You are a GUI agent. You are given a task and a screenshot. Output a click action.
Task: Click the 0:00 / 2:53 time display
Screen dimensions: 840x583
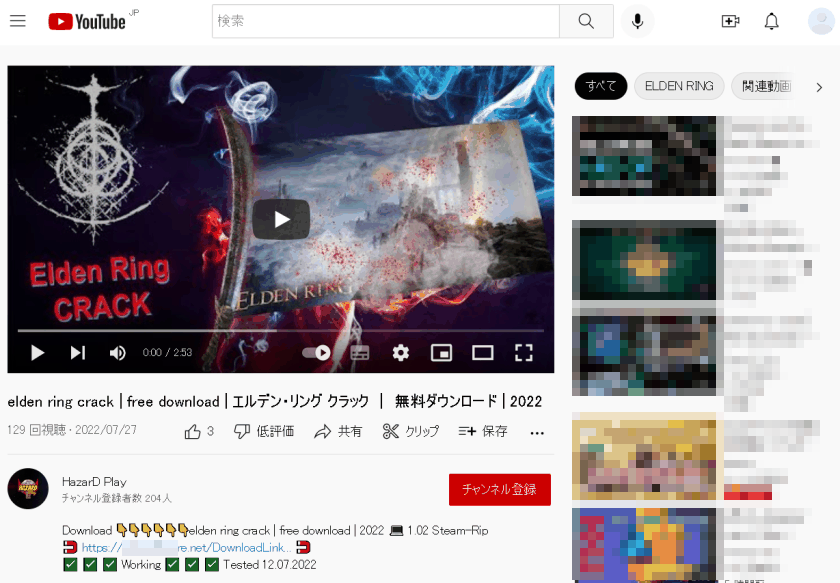coord(167,353)
